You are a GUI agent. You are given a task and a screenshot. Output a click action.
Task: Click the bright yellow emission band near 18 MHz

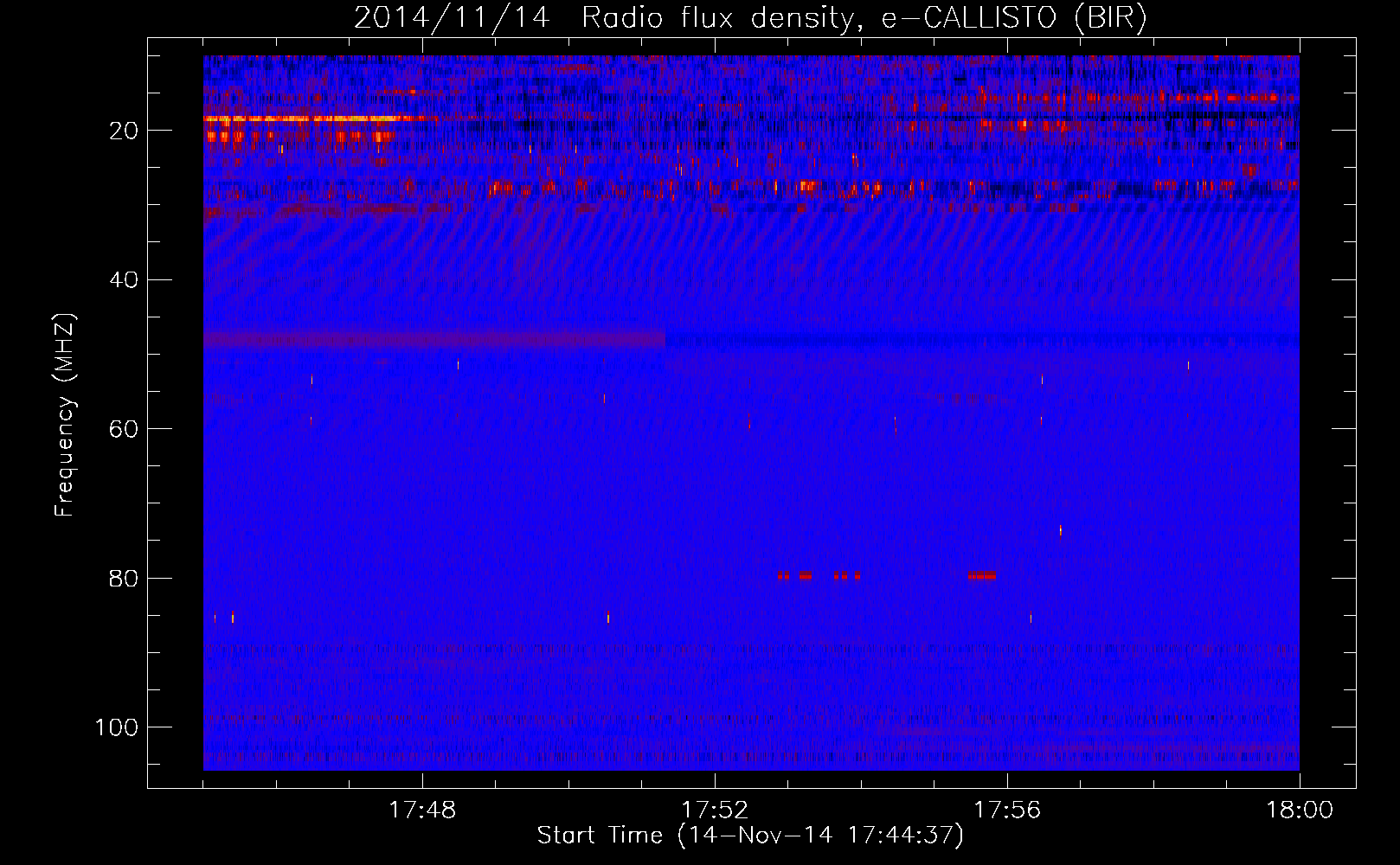[303, 119]
